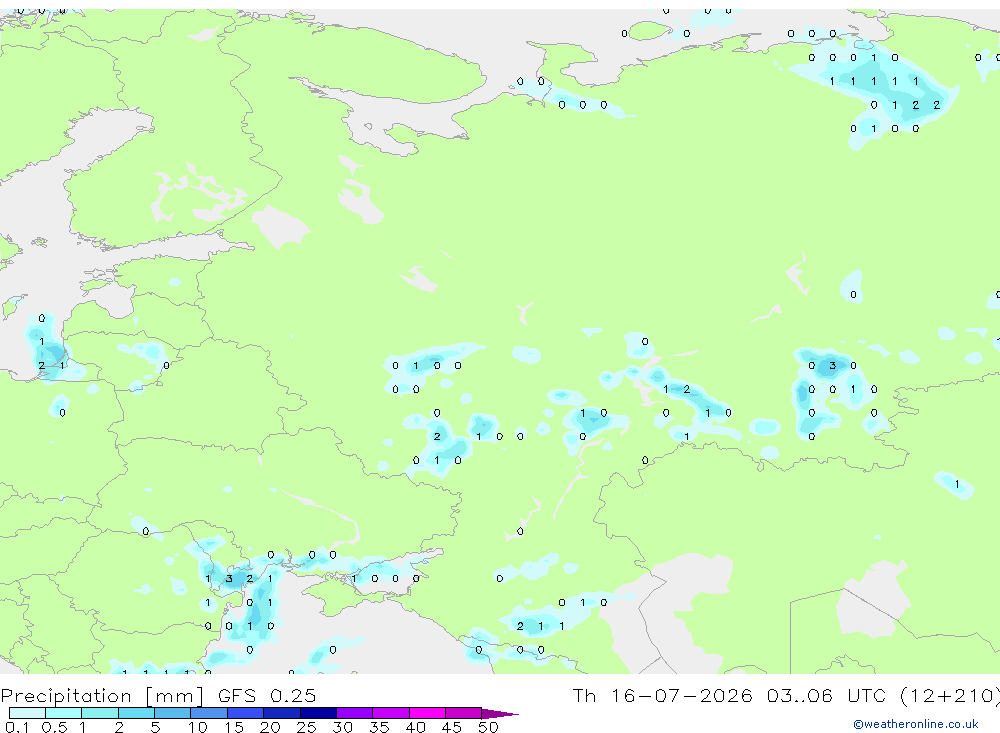1000x733 pixels.
Task: Click the 20–25 mm legend color swatch
Action: [282, 713]
